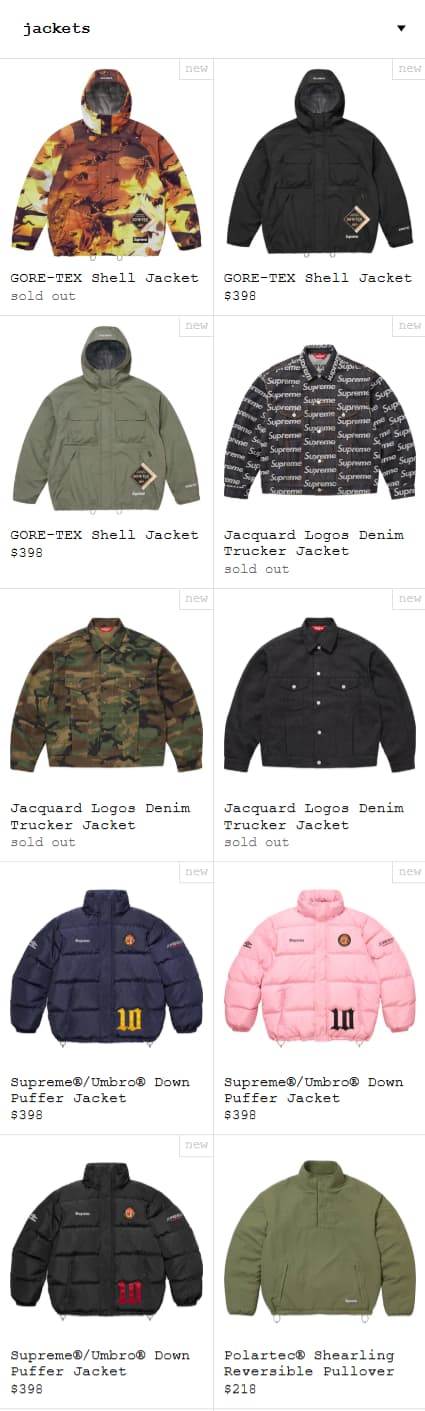425x1411 pixels.
Task: Open the solid black denim trucker jacket image
Action: click(x=319, y=693)
